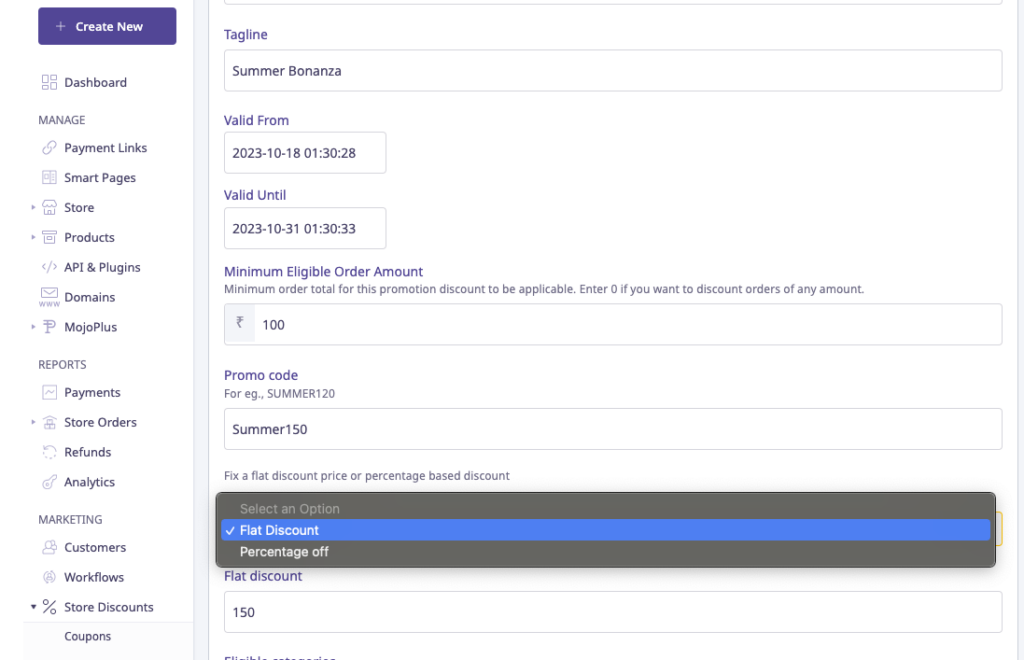Click the Analytics icon in sidebar

point(49,482)
